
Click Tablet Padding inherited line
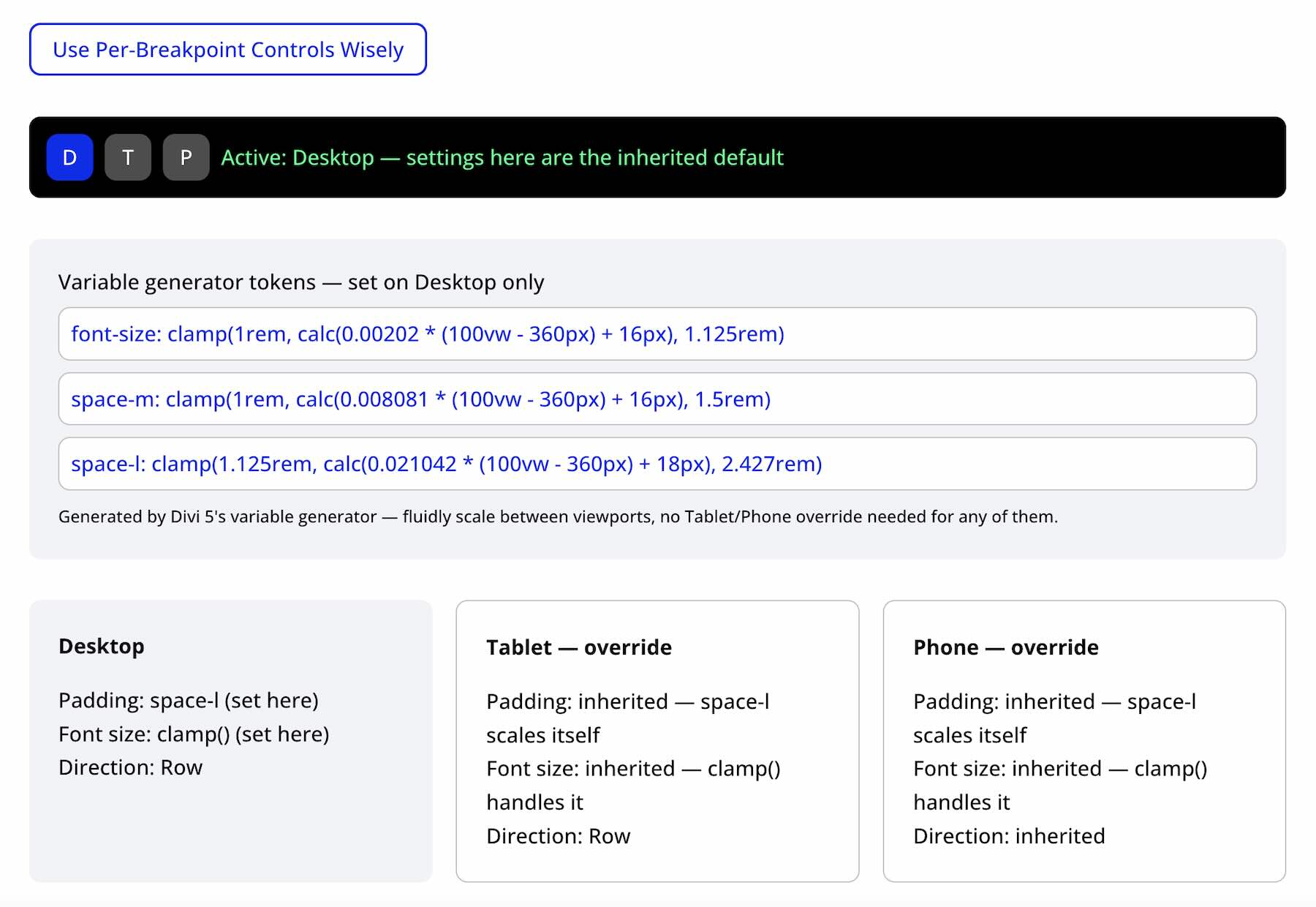coord(628,718)
